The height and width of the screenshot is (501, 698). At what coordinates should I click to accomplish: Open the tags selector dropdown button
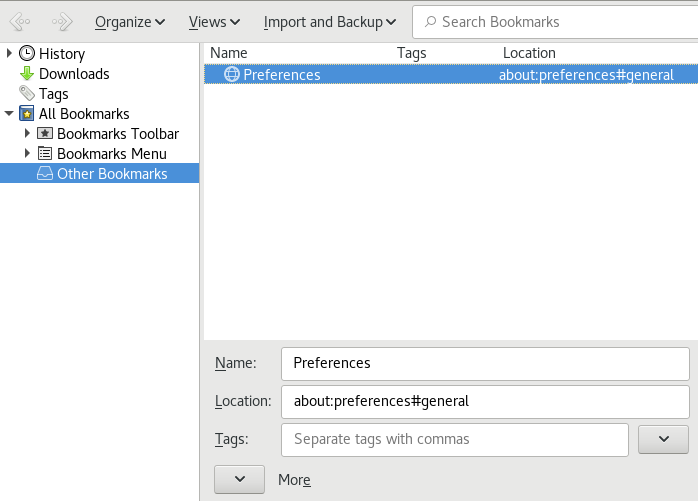663,439
